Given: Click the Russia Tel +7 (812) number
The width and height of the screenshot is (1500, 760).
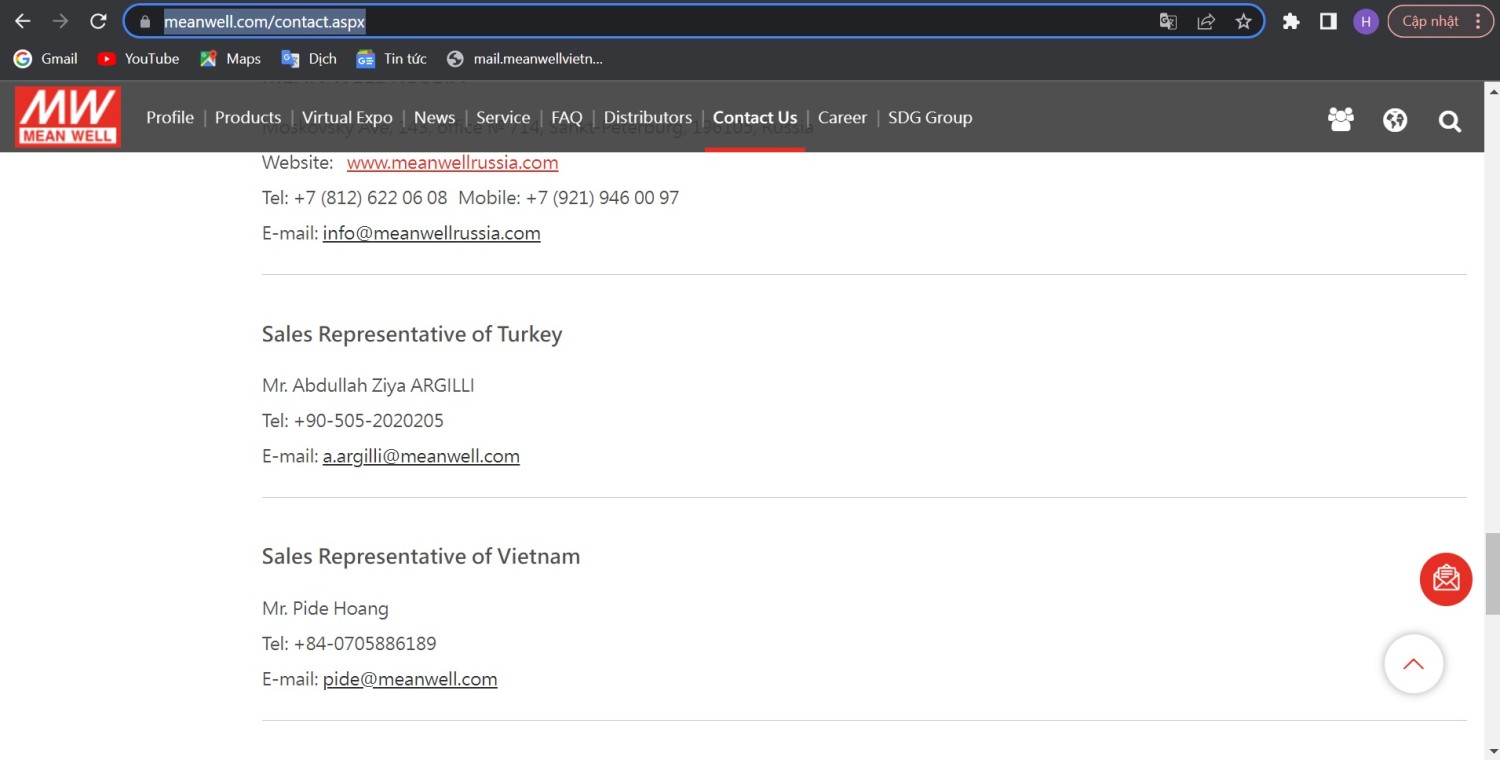Looking at the screenshot, I should tap(355, 198).
